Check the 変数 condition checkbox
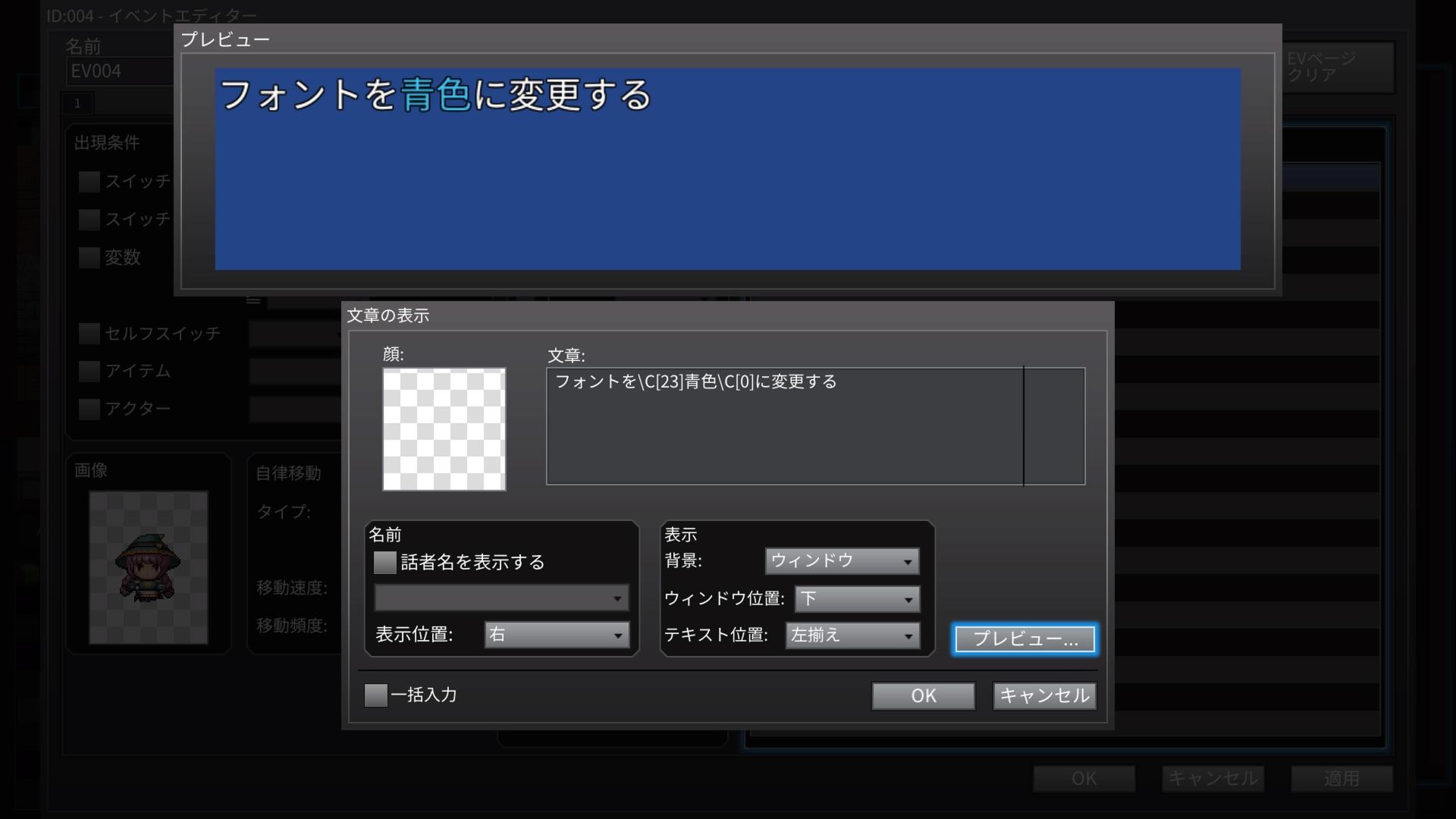The width and height of the screenshot is (1456, 819). [89, 257]
